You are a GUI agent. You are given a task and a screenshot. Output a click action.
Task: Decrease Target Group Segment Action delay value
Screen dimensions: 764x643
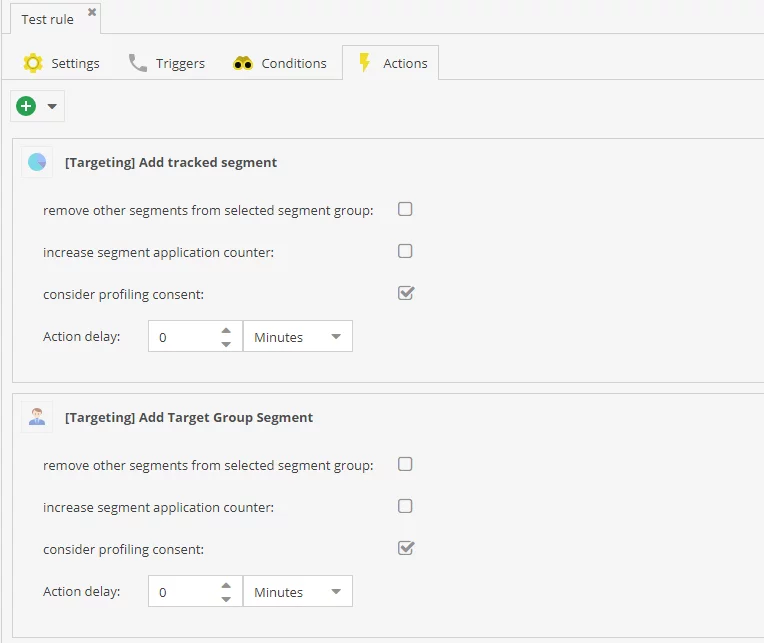pos(226,599)
